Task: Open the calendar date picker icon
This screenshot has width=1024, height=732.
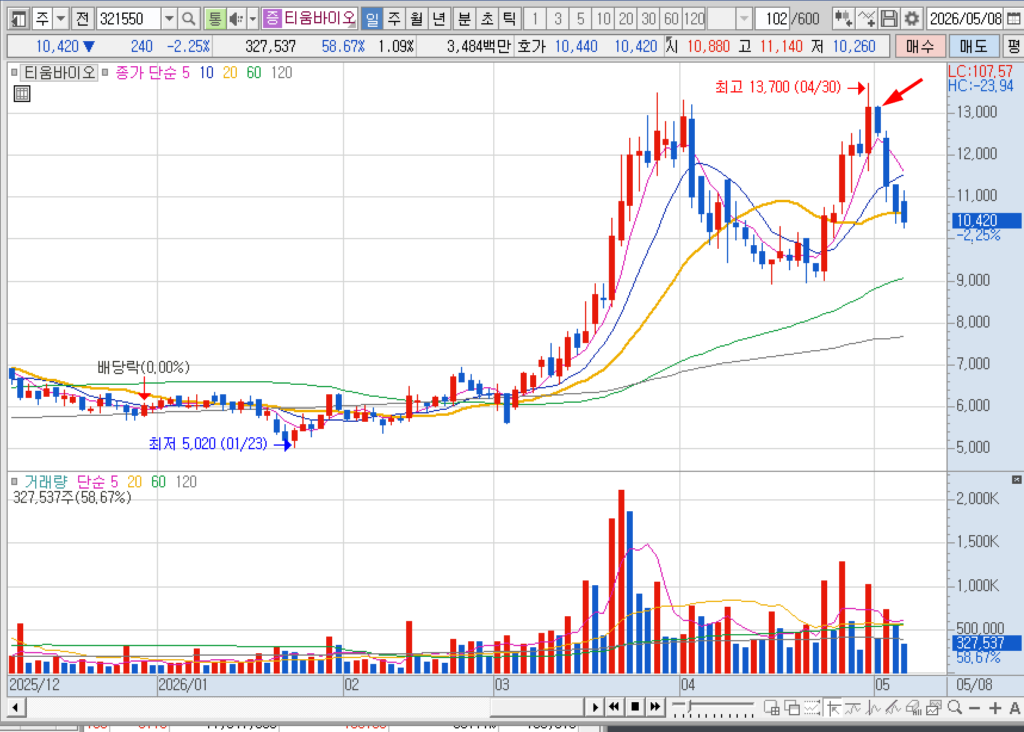Action: click(x=1013, y=19)
